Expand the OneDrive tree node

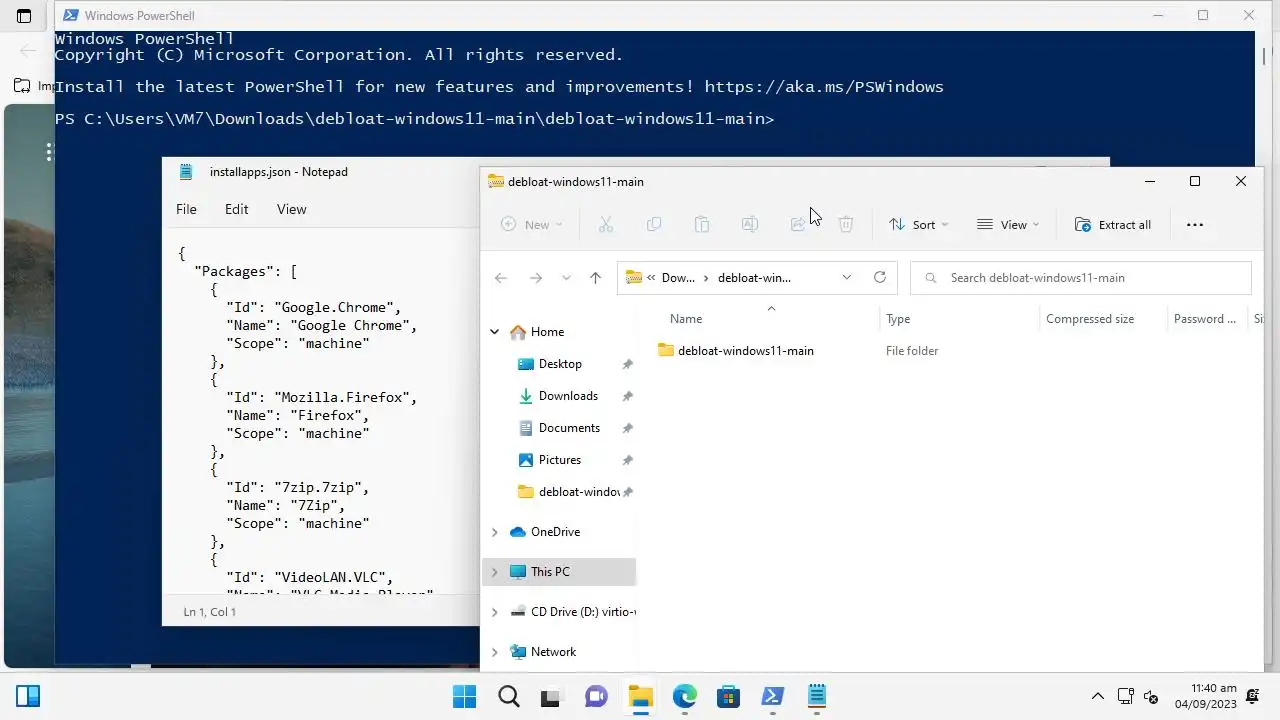coord(494,532)
